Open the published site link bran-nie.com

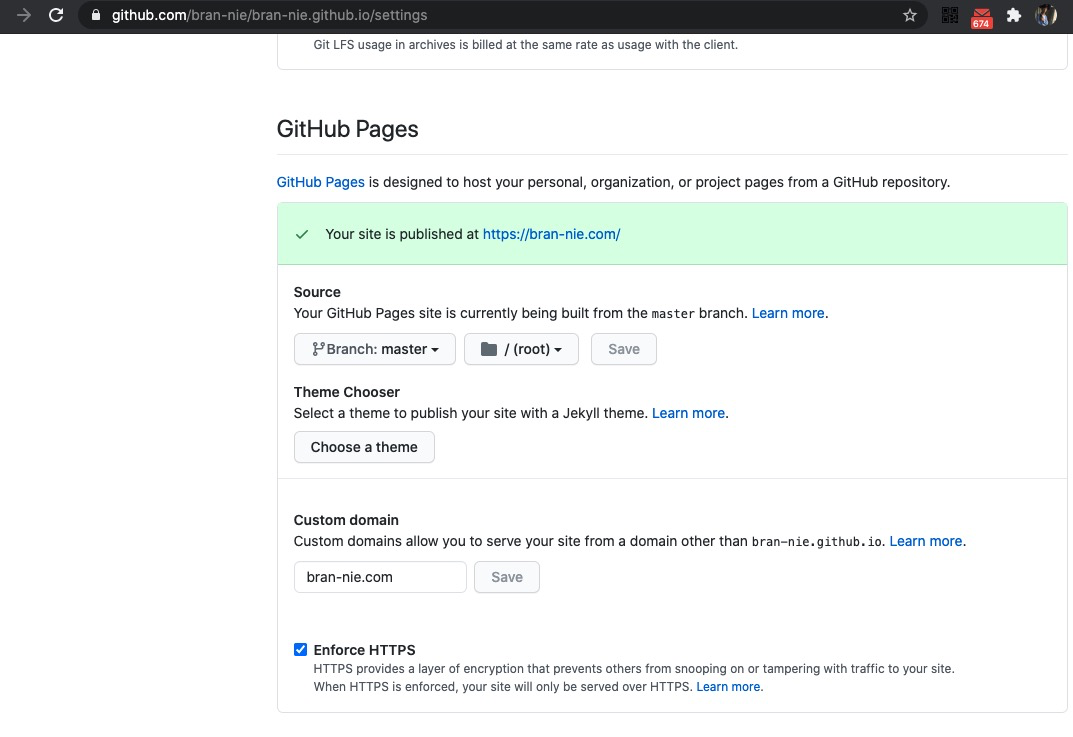pos(551,234)
